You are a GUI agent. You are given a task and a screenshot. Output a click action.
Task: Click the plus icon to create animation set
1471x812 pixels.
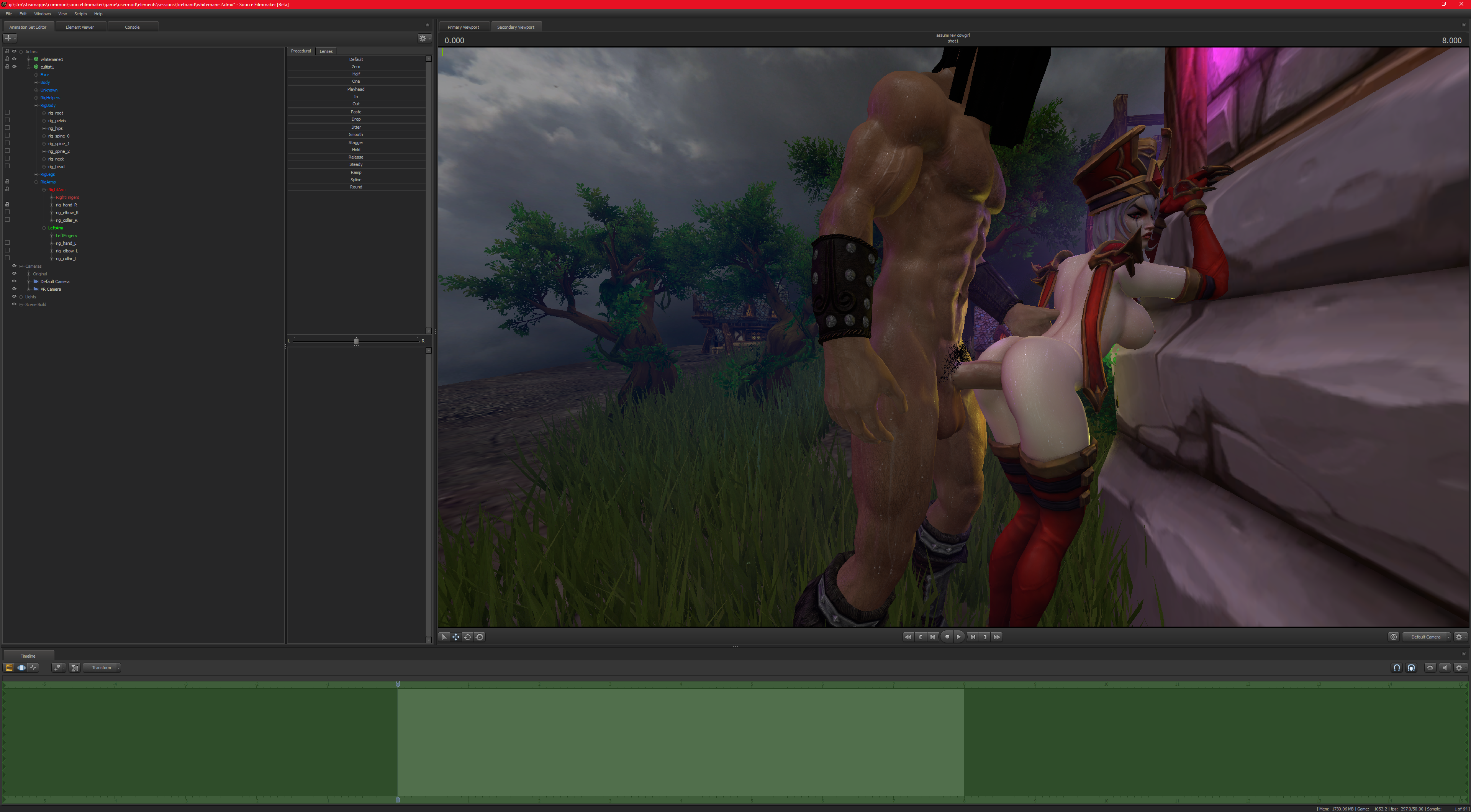pos(9,38)
